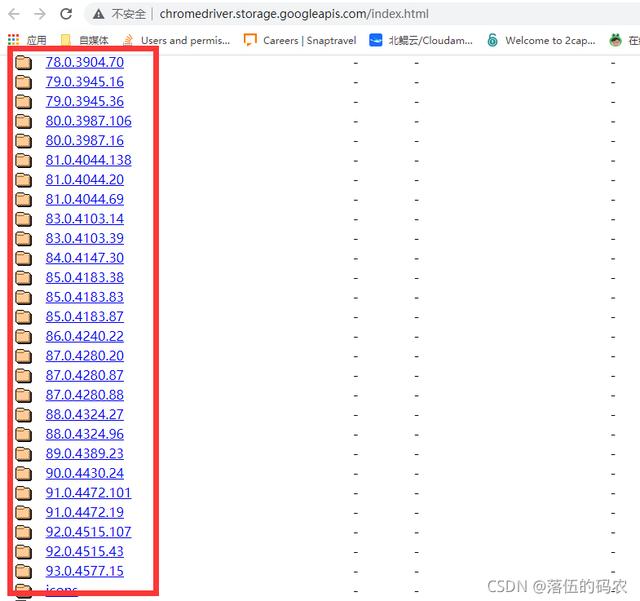Open version link 81.0.4044.69
The height and width of the screenshot is (601, 640).
(x=84, y=199)
